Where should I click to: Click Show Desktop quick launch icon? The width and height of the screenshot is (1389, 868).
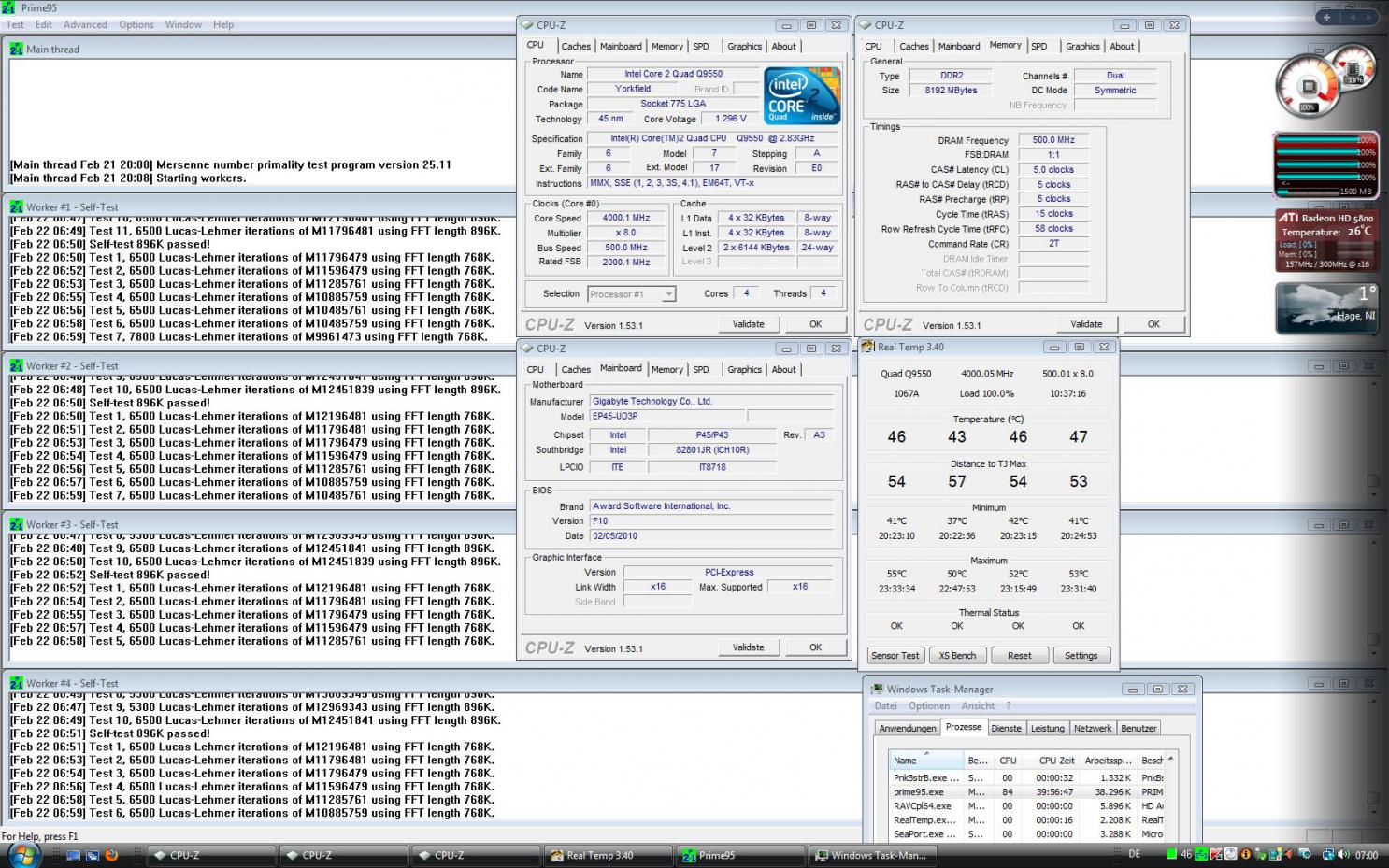click(73, 855)
